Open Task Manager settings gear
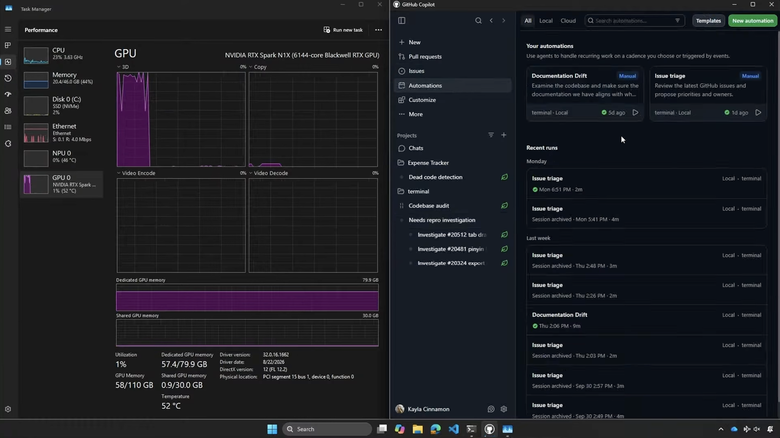Image resolution: width=780 pixels, height=438 pixels. (8, 409)
